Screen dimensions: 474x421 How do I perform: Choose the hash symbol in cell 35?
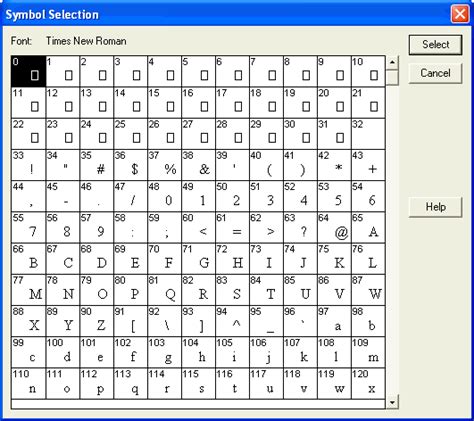[97, 165]
